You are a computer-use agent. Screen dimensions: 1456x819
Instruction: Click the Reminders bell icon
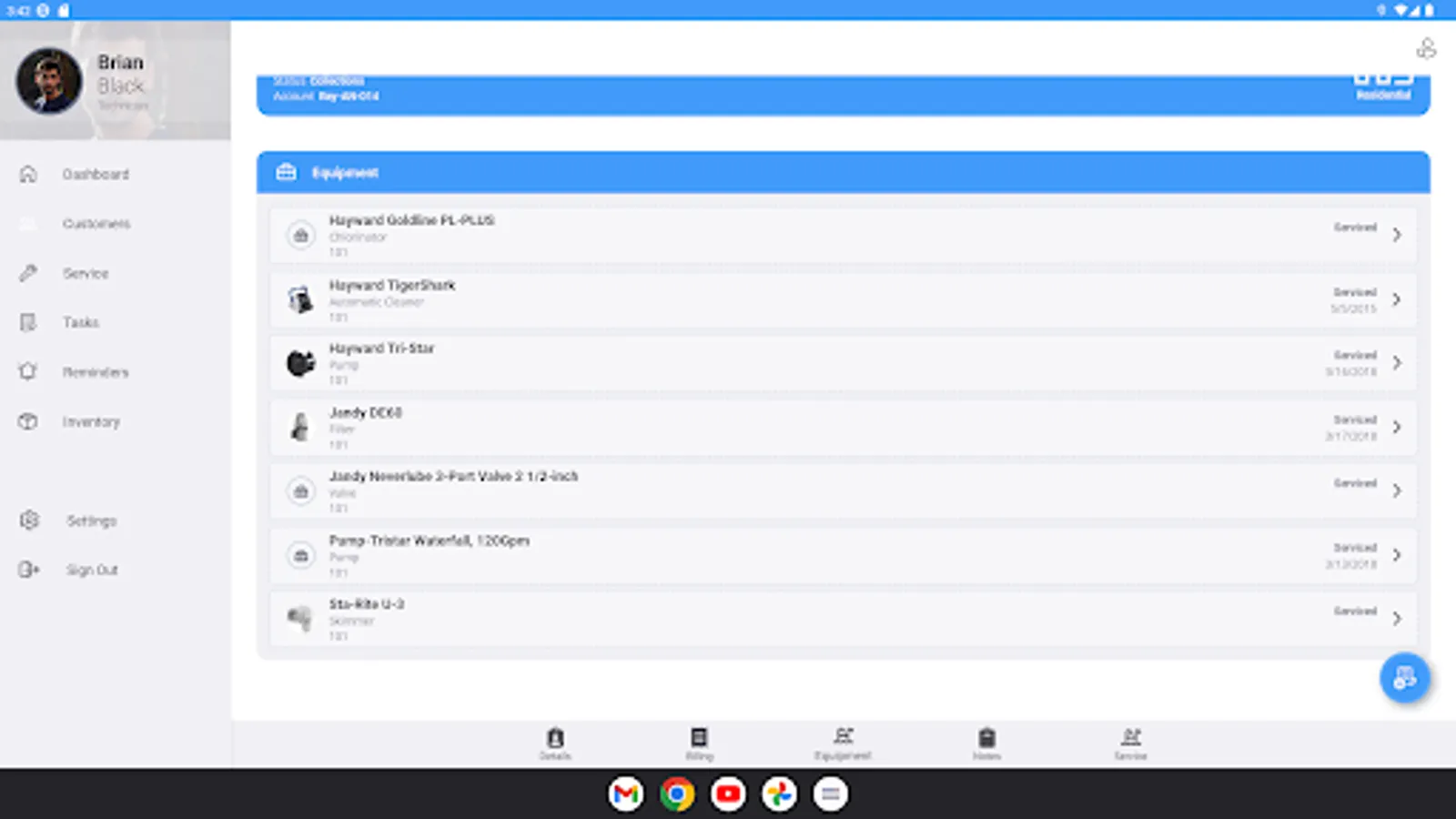point(28,372)
